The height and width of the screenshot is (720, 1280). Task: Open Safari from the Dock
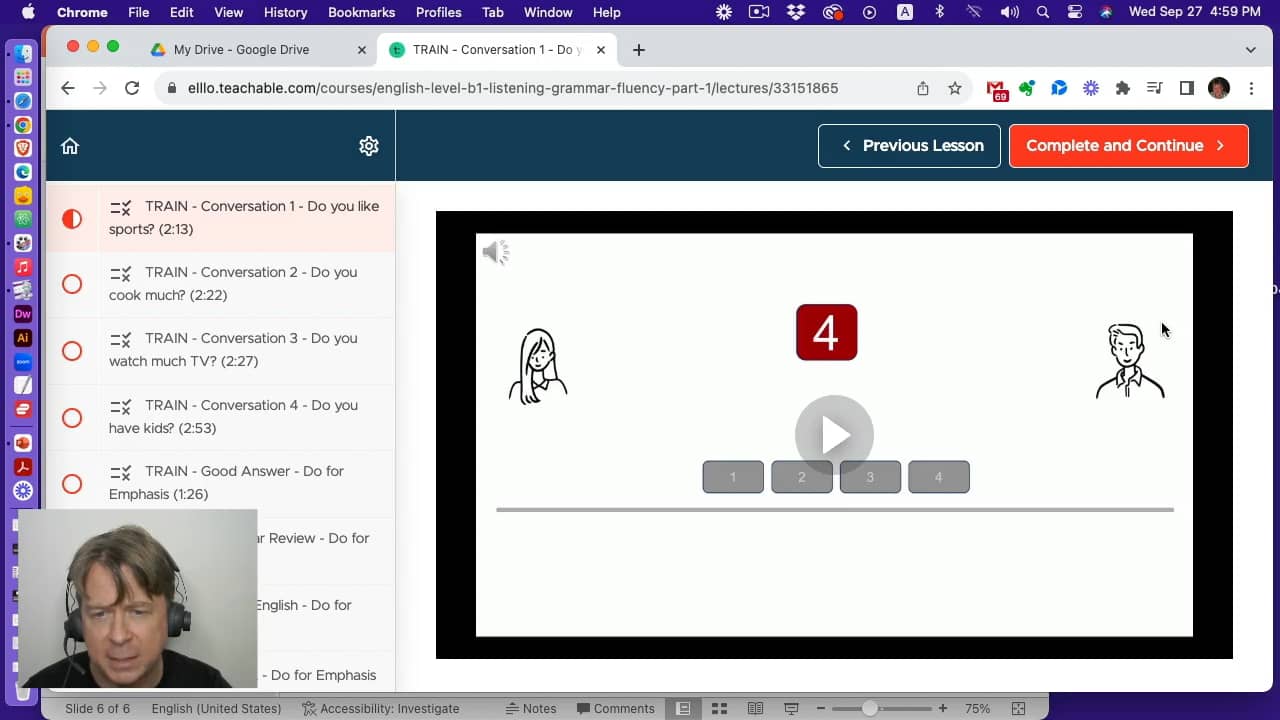pyautogui.click(x=23, y=101)
